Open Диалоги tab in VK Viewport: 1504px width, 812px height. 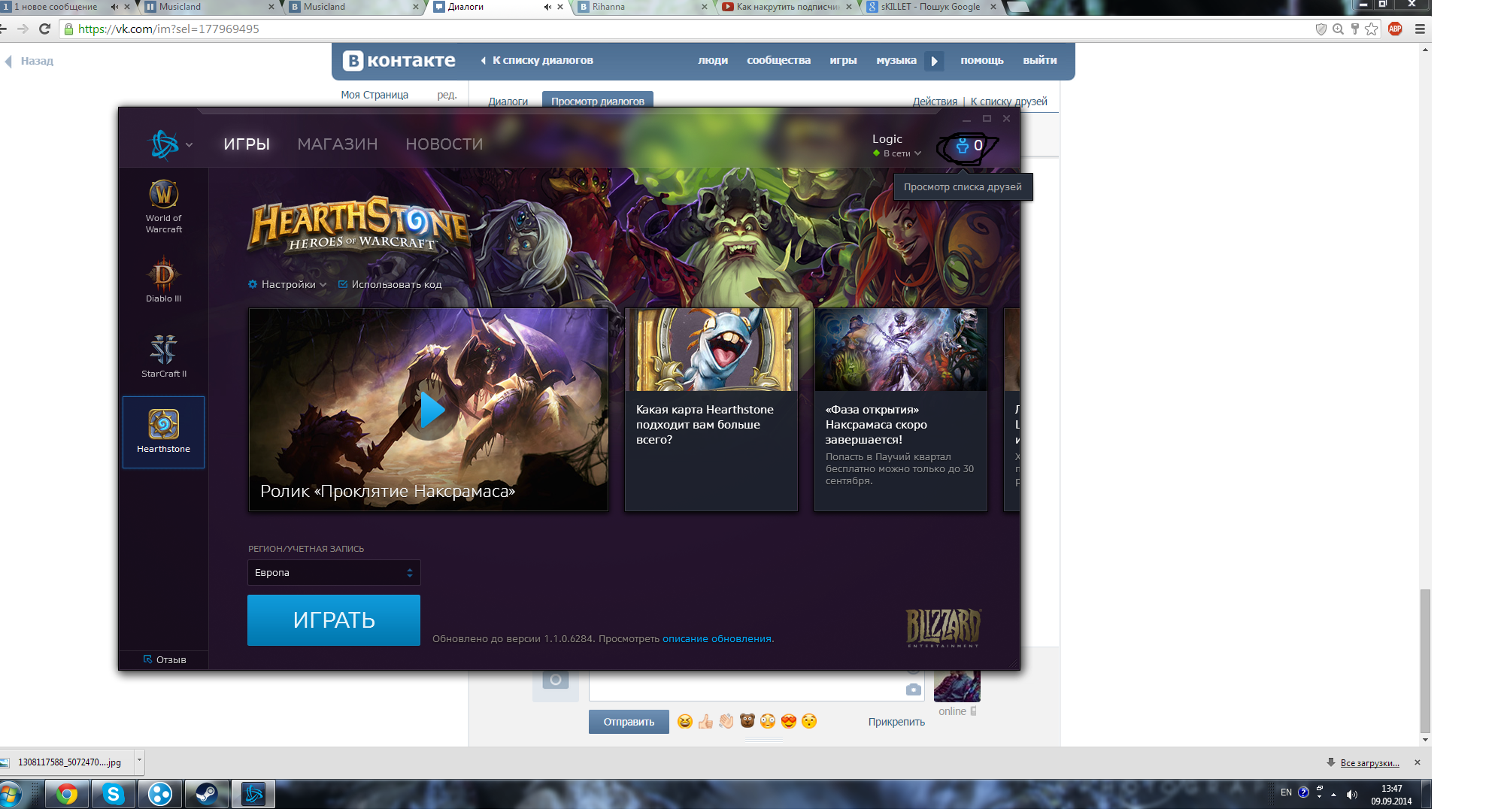508,101
